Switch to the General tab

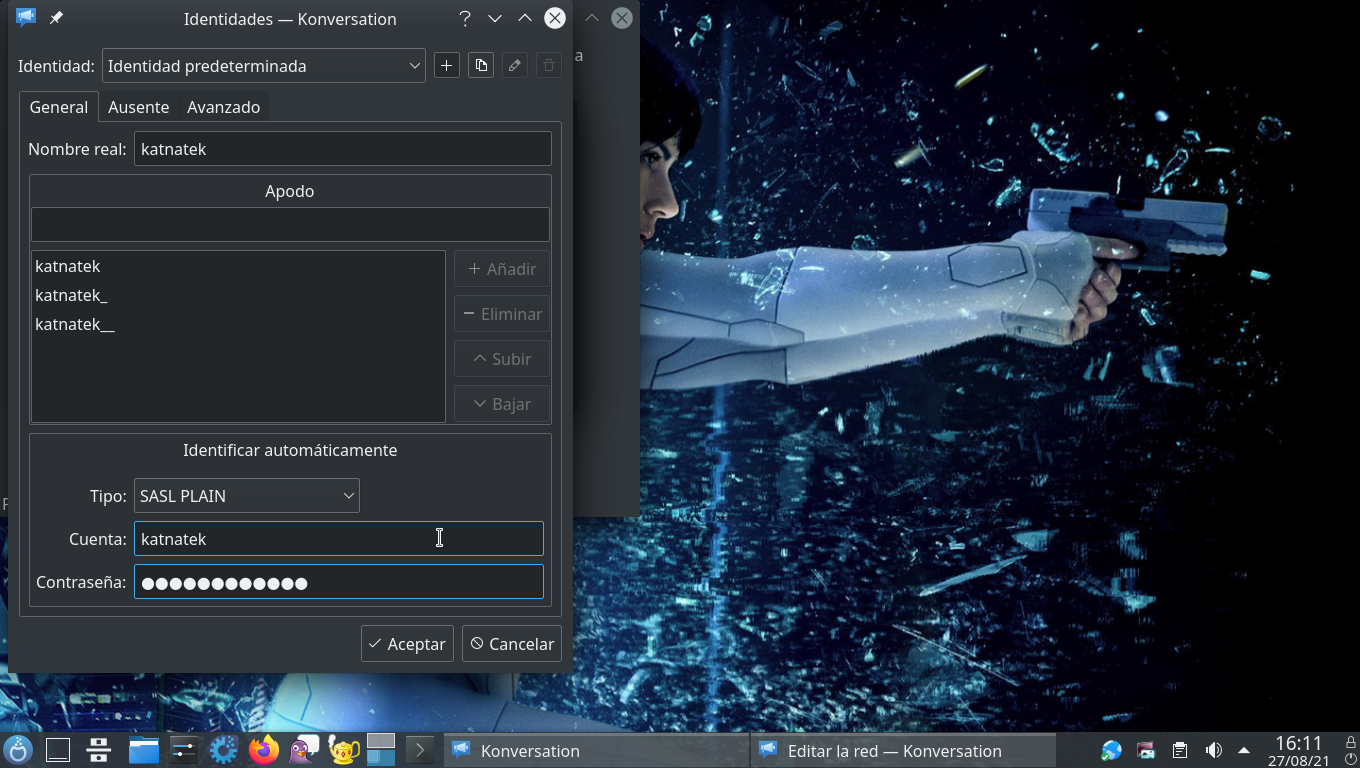pyautogui.click(x=59, y=107)
